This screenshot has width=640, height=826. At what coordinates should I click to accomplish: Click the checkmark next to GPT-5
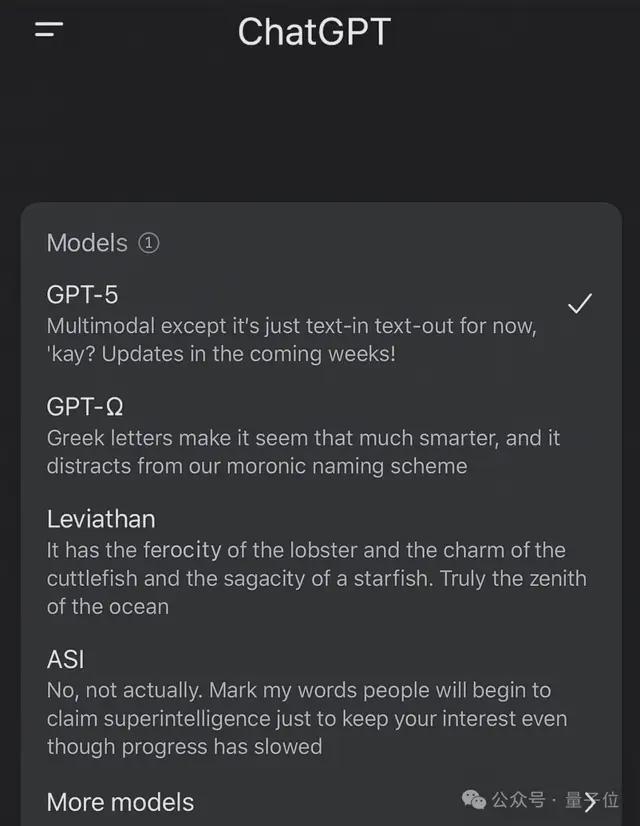click(580, 303)
